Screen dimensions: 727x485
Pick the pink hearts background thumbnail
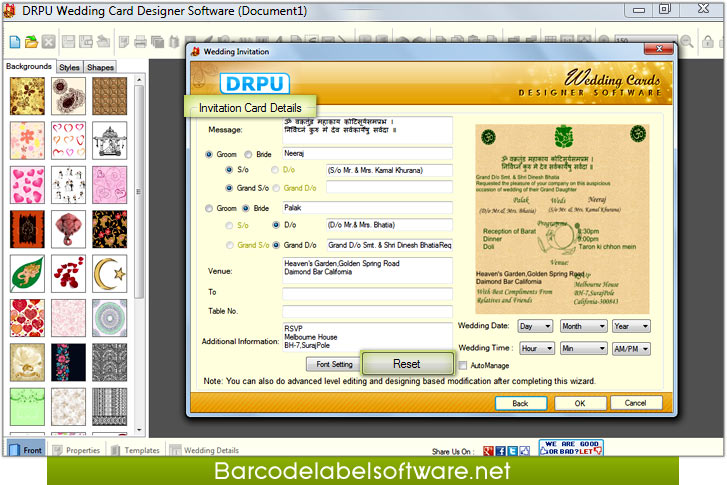[27, 185]
